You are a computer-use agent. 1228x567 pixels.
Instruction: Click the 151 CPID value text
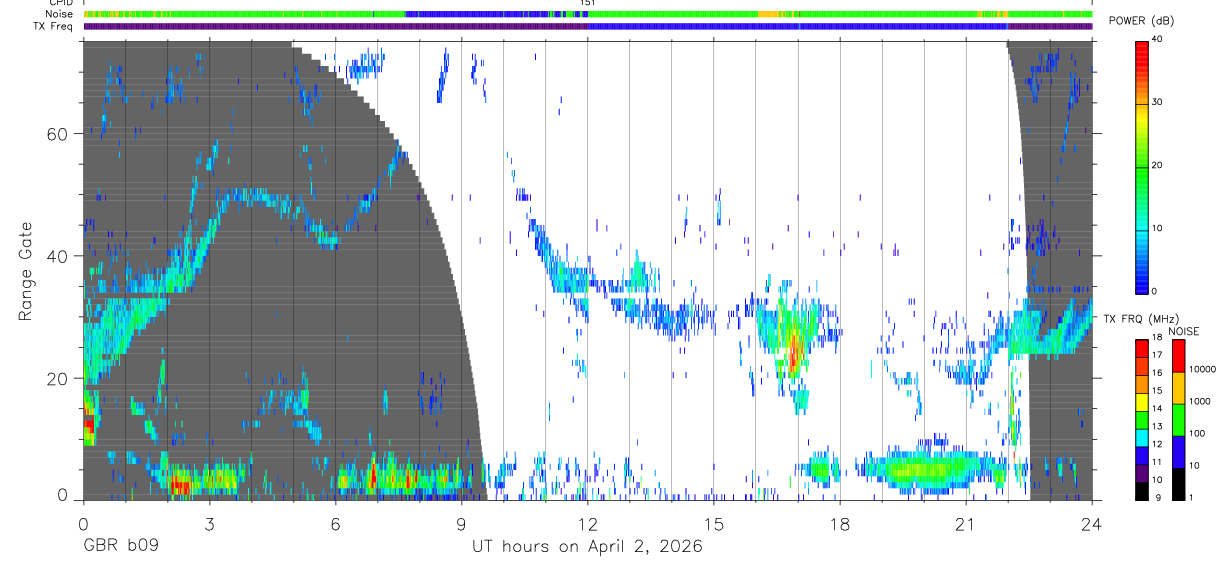pos(588,4)
